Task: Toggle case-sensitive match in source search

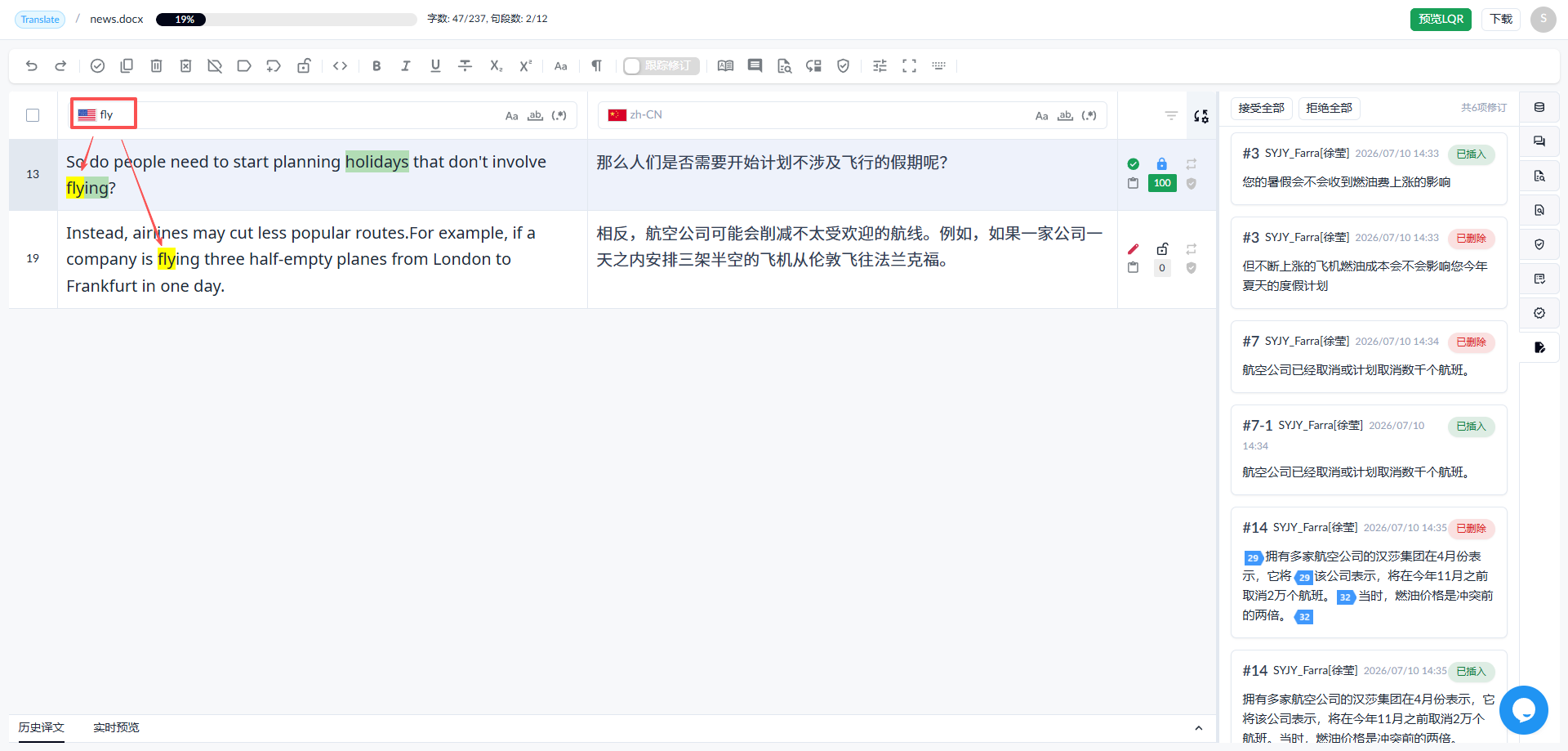Action: (x=511, y=116)
